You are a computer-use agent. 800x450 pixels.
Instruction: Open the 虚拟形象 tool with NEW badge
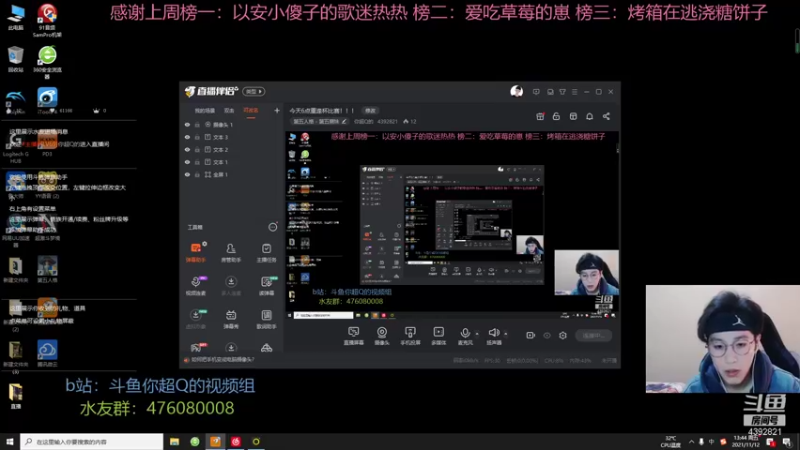click(x=195, y=319)
